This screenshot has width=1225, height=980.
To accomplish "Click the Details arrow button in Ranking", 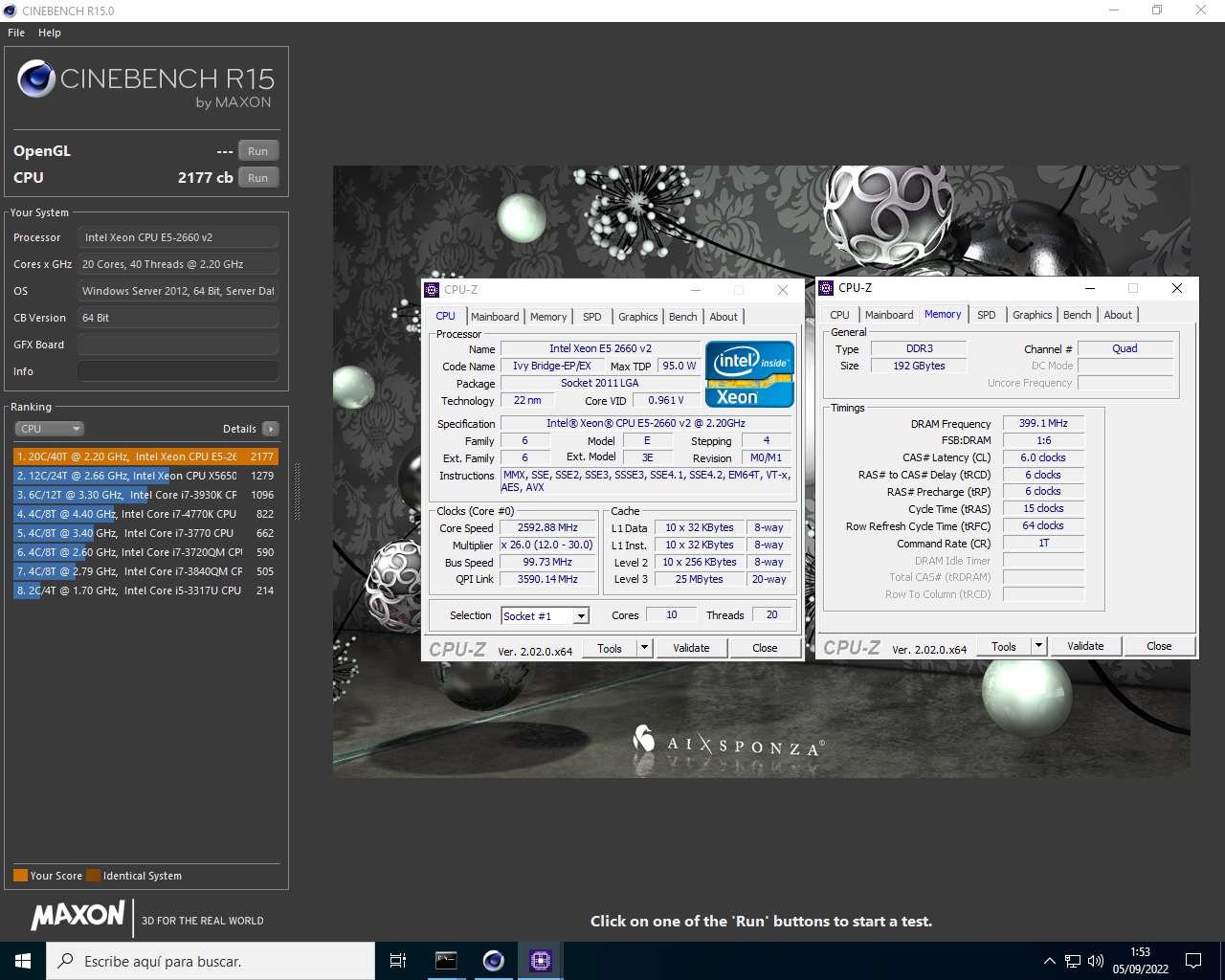I will [x=271, y=429].
